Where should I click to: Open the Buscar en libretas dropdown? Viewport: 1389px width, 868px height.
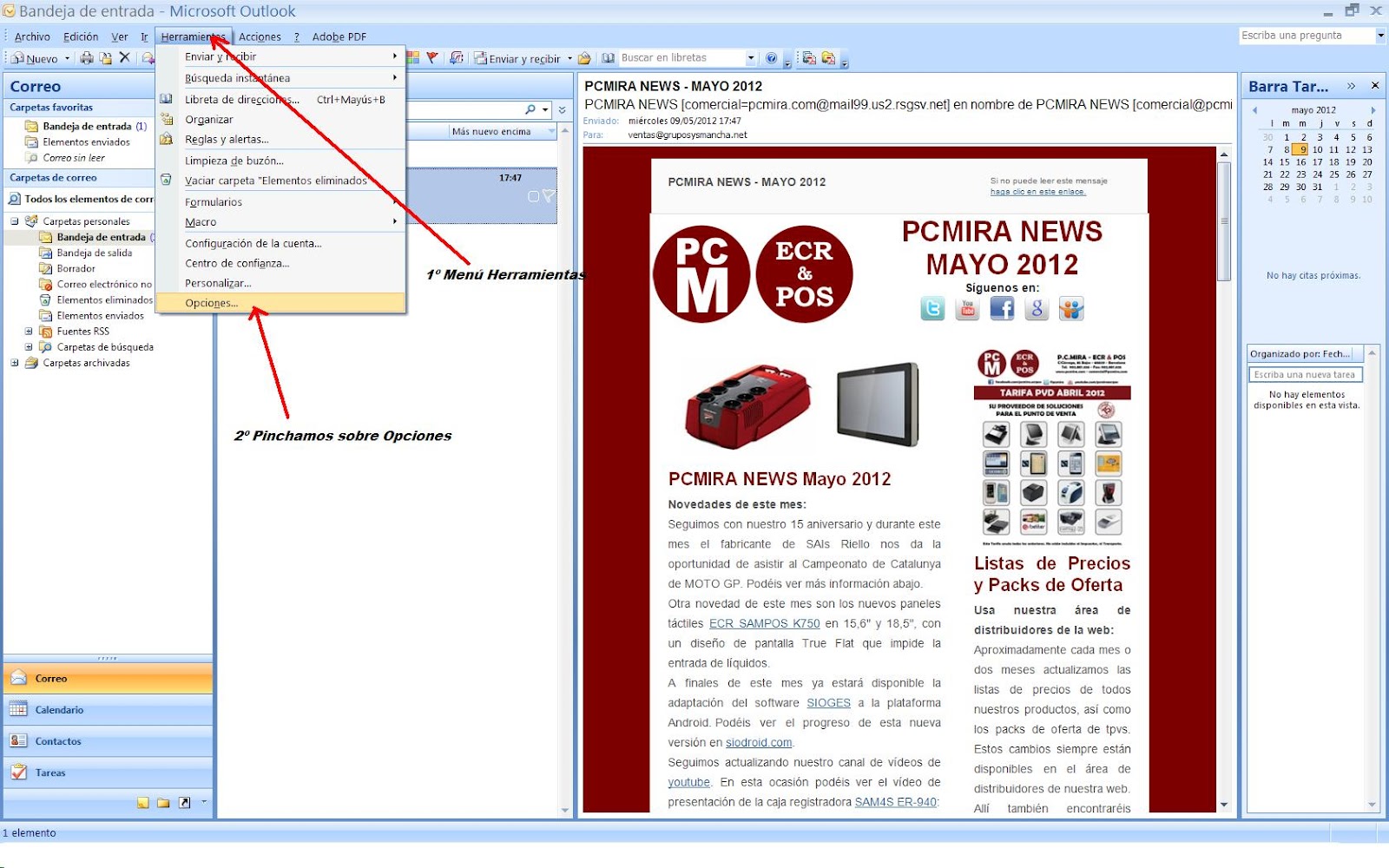click(751, 58)
